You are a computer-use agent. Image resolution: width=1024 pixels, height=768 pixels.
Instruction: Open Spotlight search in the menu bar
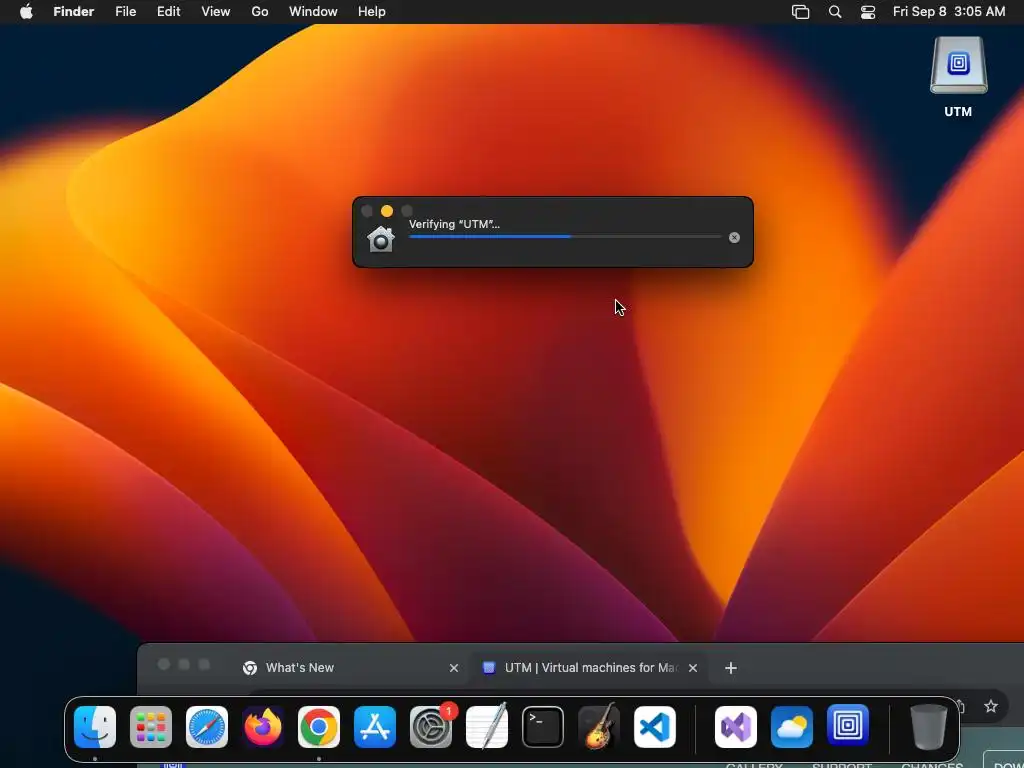(x=835, y=12)
